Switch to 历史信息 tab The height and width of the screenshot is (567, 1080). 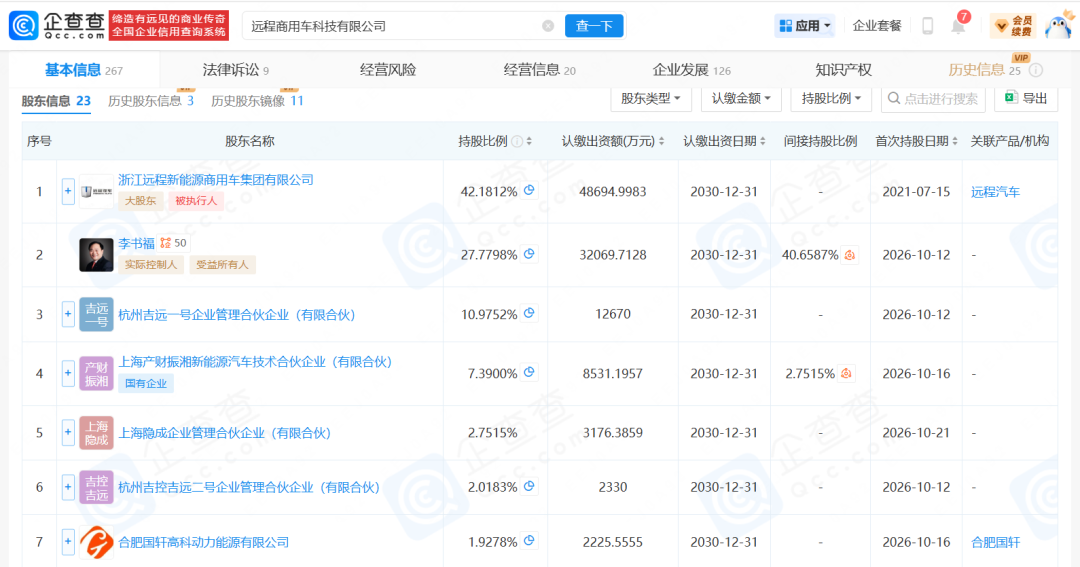[984, 70]
